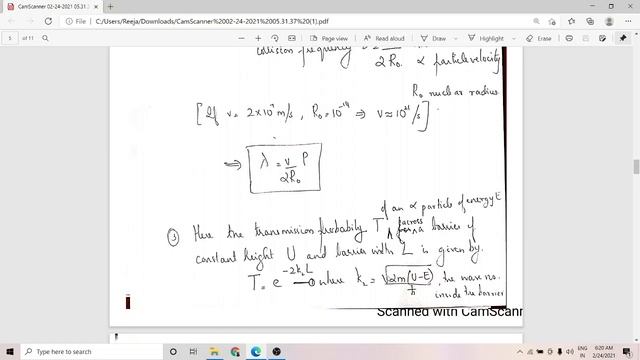Screen dimensions: 640x360
Task: Open the Collections panel
Action: [x=590, y=21]
